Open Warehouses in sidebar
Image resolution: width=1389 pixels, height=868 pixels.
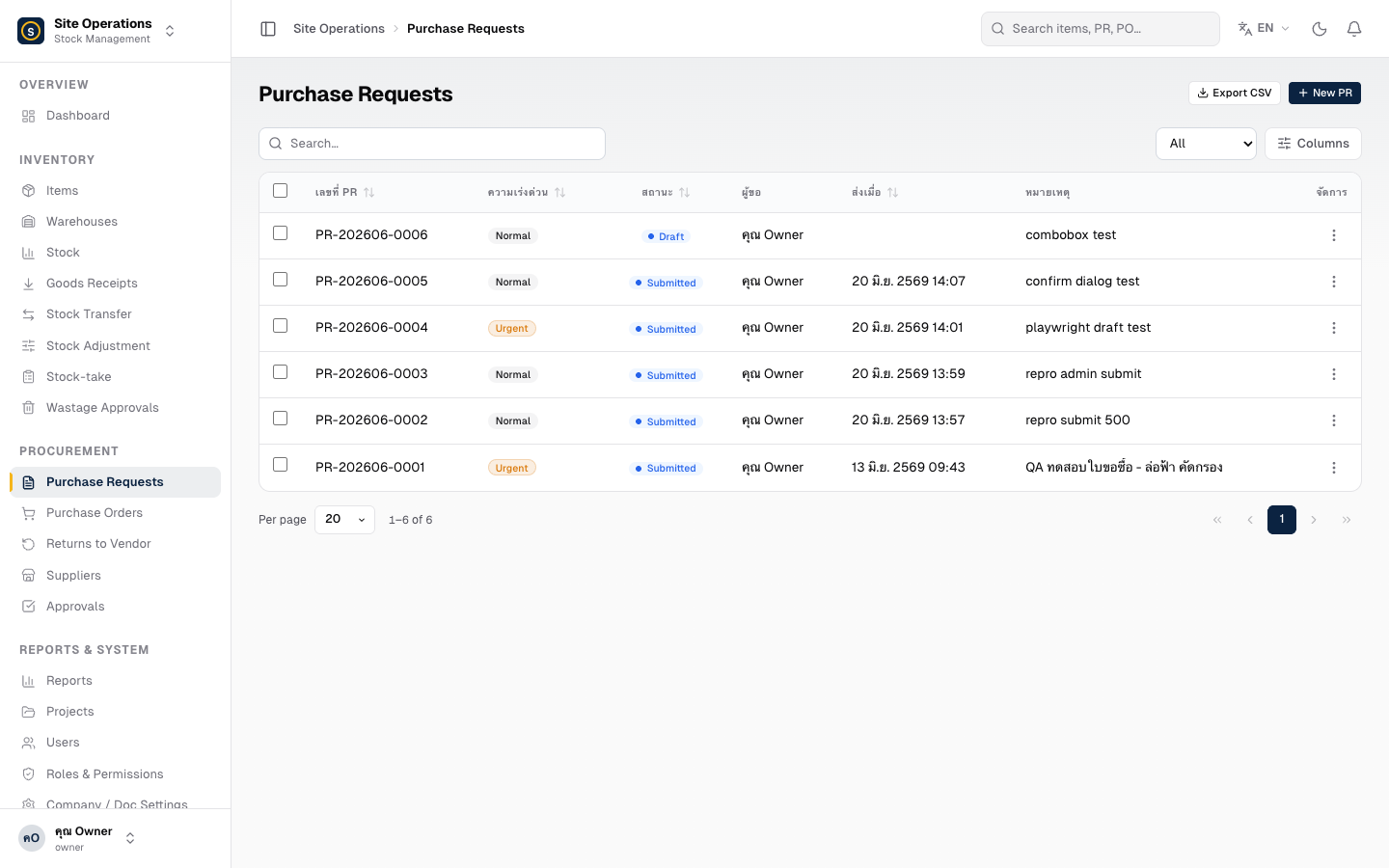pyautogui.click(x=115, y=222)
